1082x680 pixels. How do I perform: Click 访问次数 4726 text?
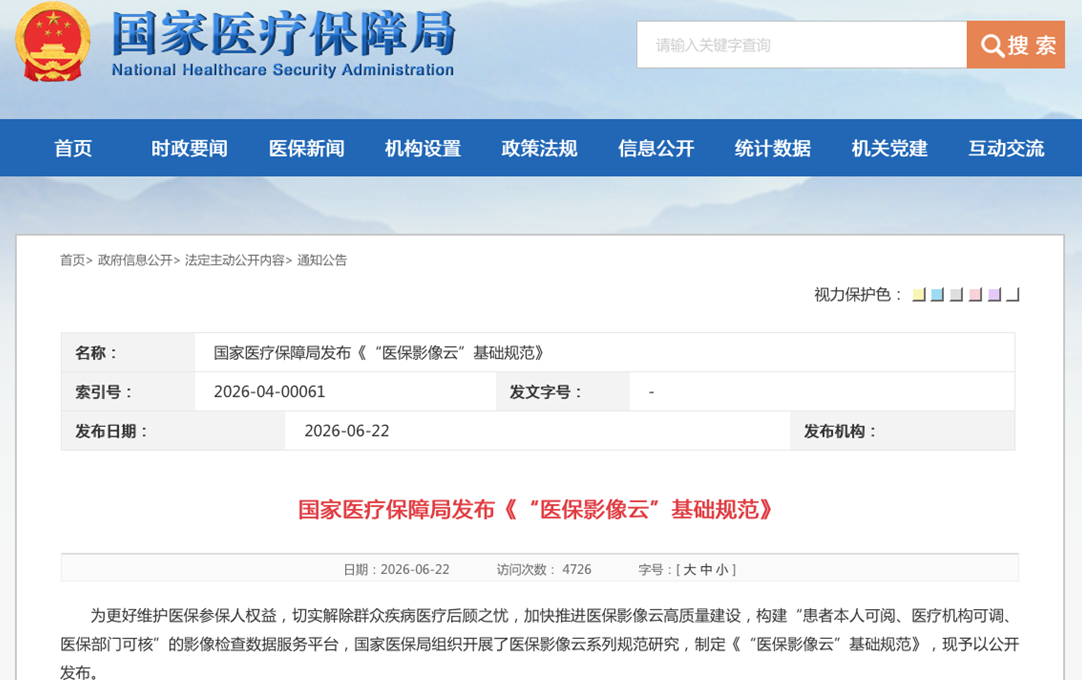(x=544, y=570)
